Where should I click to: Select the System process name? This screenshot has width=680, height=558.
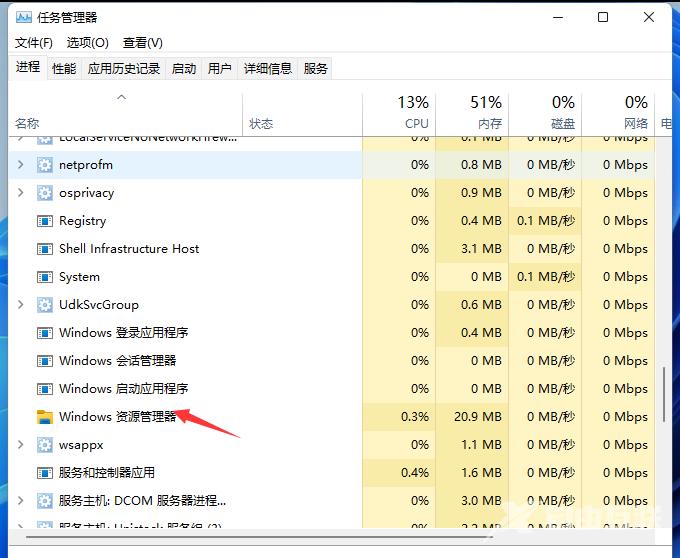click(79, 277)
